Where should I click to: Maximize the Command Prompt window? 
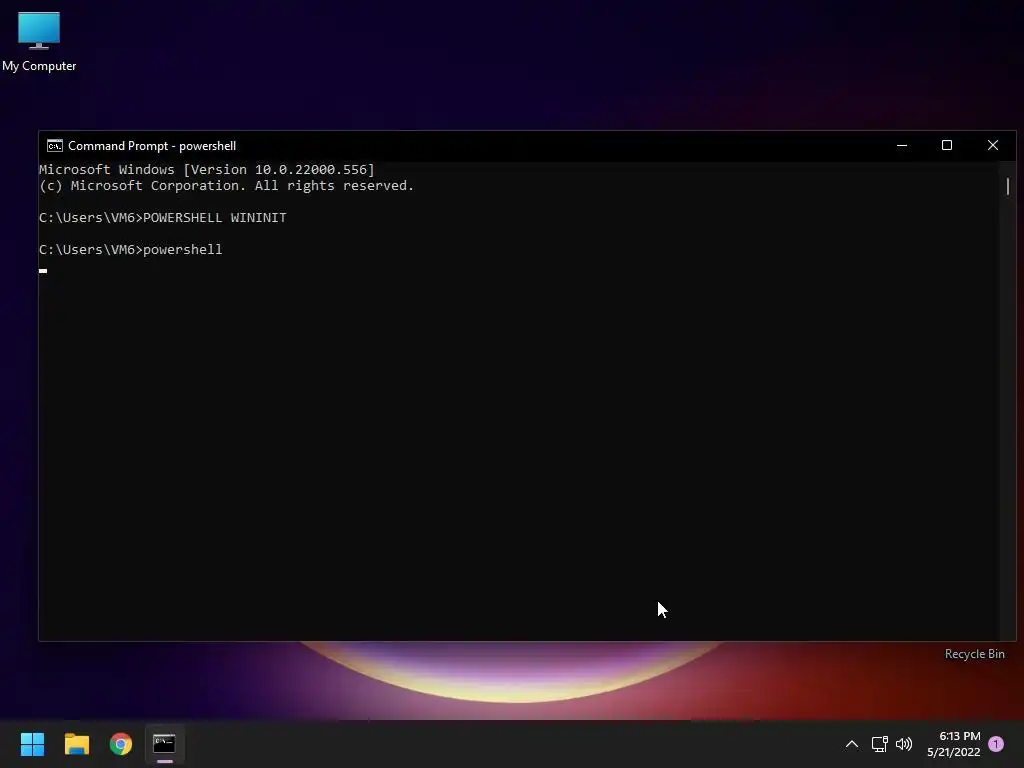947,146
